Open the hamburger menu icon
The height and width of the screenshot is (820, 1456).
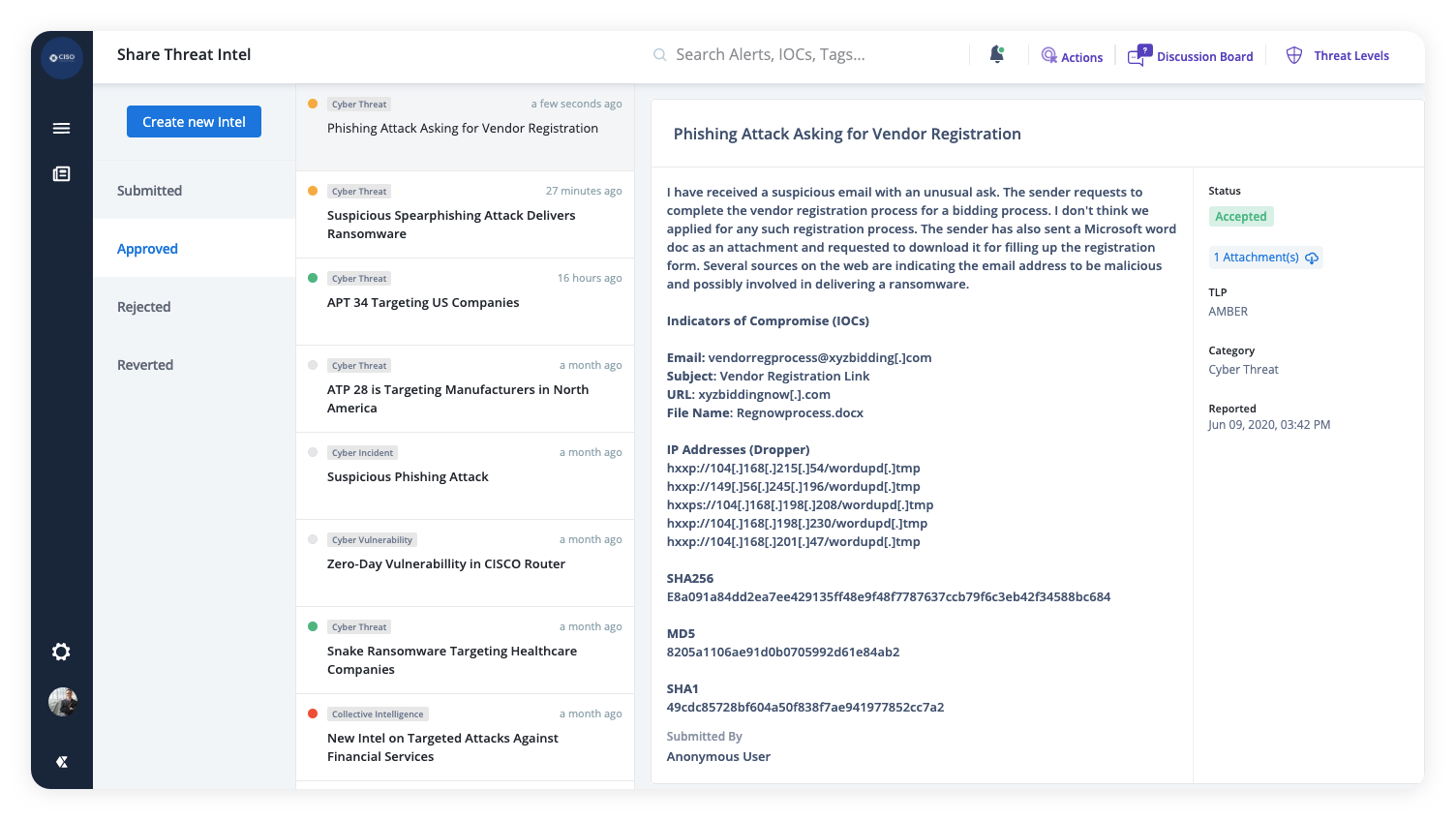(62, 128)
